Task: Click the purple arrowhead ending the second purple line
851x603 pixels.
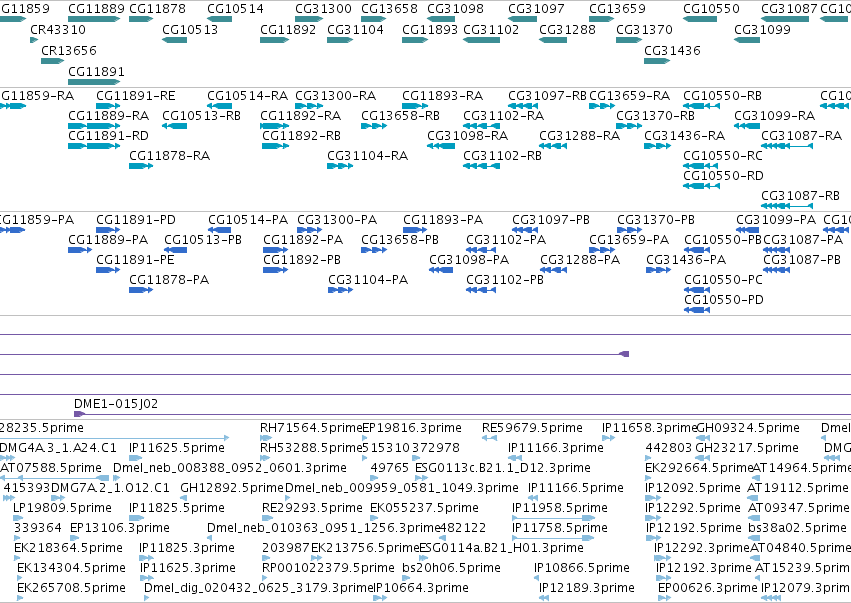Action: (x=624, y=354)
